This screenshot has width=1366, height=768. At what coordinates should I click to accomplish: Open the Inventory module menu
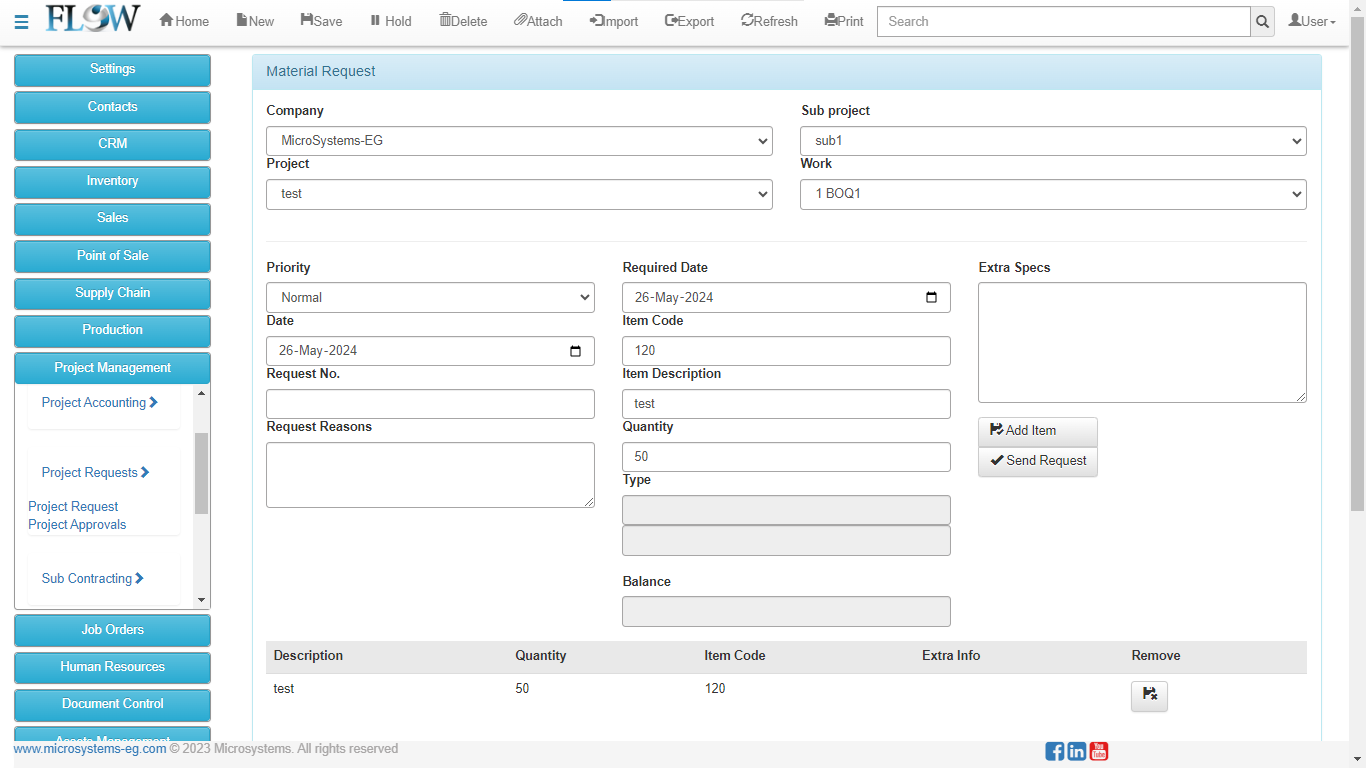pos(112,181)
